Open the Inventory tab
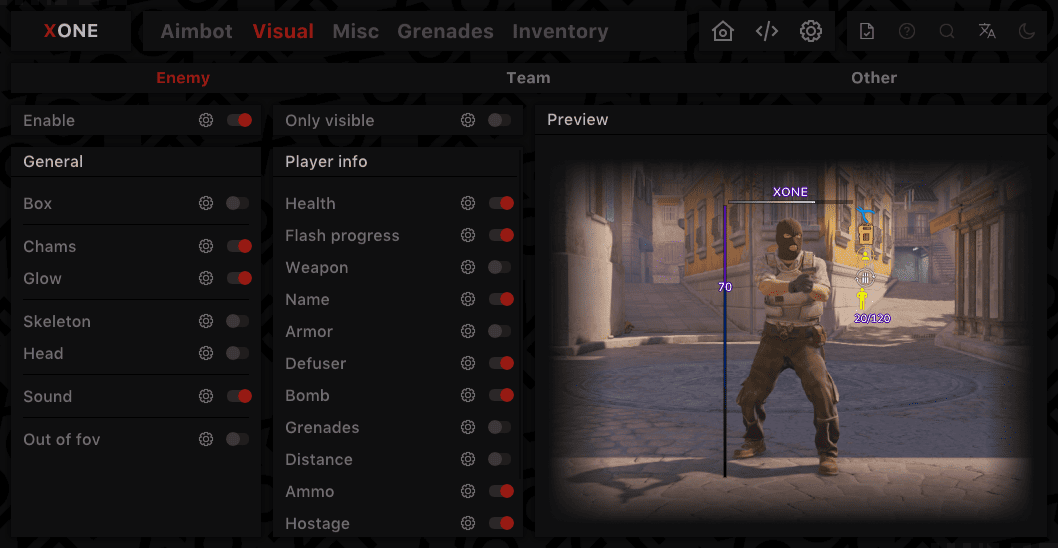Screen dimensions: 1058x548 (560, 32)
